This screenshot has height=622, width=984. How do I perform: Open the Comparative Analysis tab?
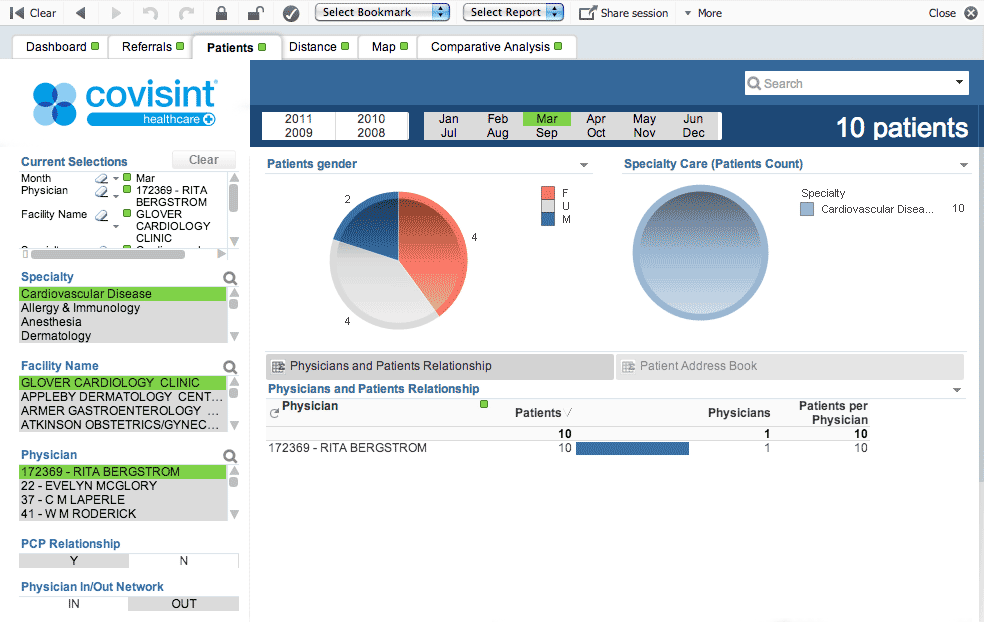click(x=494, y=46)
